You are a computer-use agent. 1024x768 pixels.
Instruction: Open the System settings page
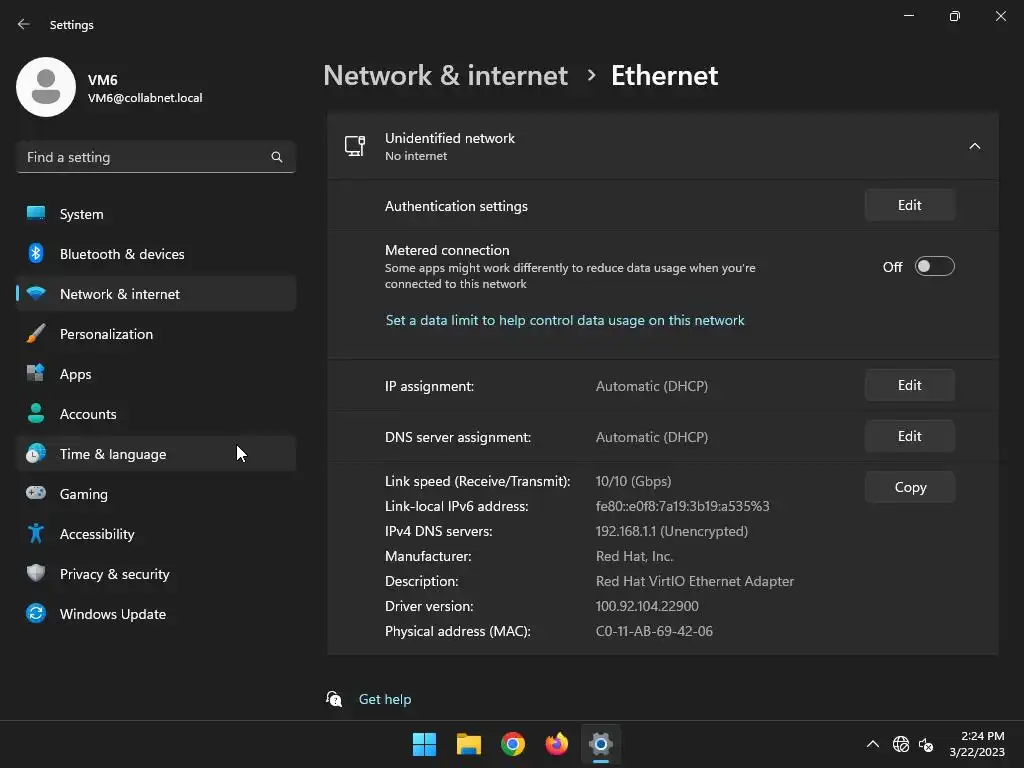click(x=82, y=214)
